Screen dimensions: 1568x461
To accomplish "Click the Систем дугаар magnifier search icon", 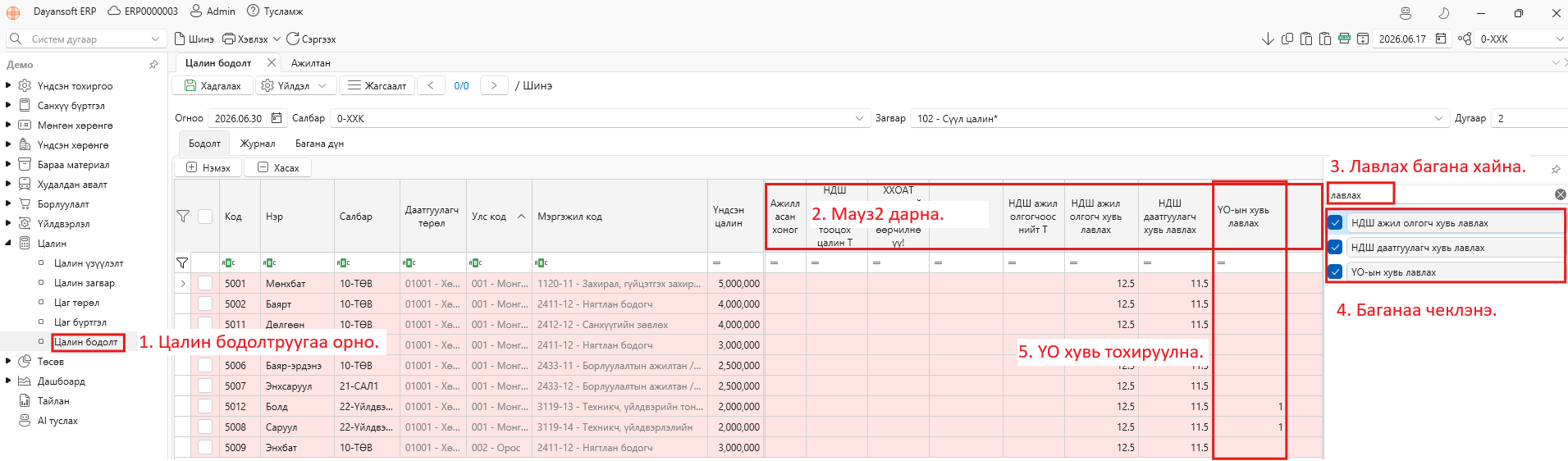I will pos(16,39).
